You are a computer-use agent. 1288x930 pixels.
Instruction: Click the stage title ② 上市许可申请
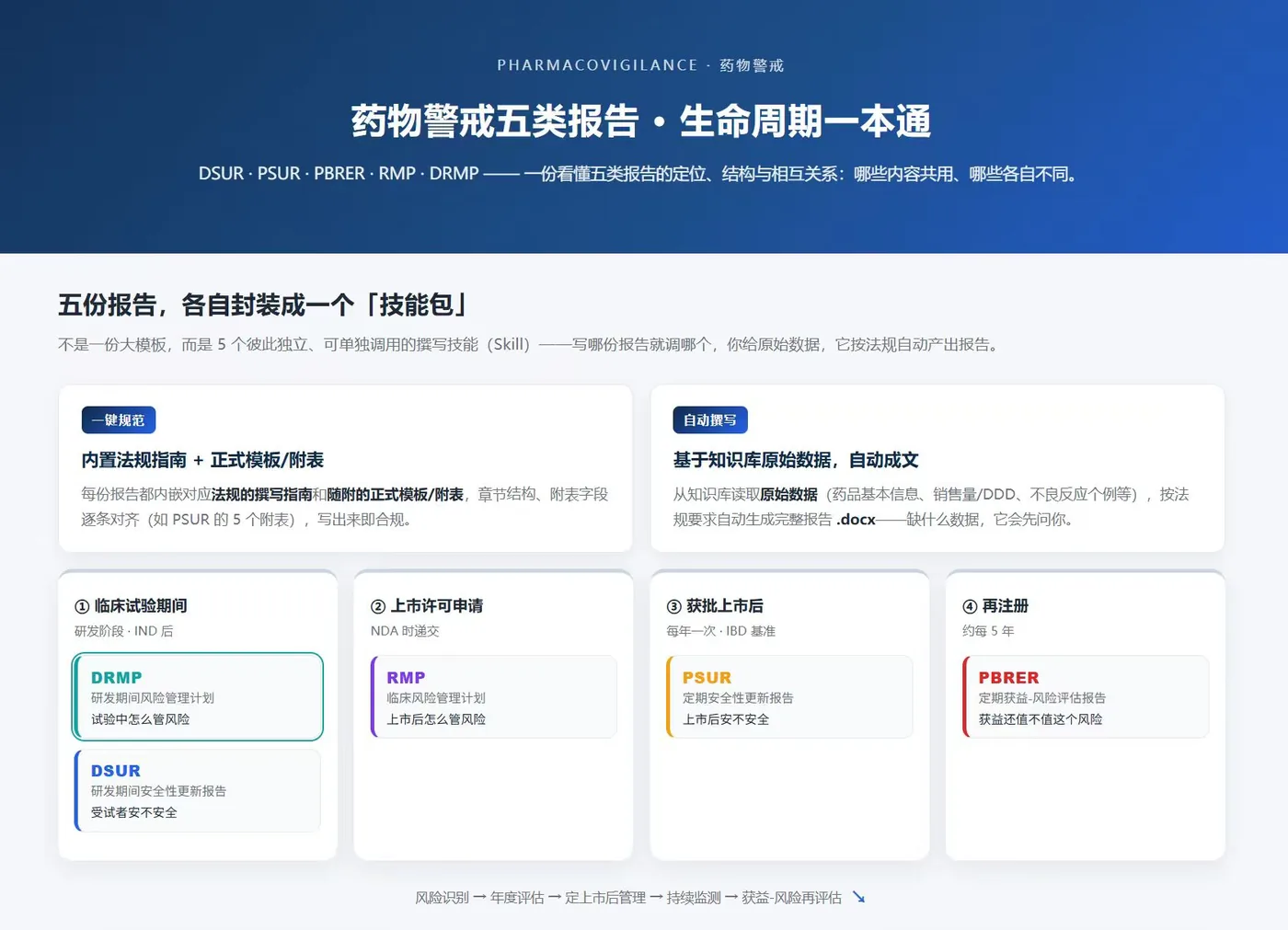coord(427,606)
